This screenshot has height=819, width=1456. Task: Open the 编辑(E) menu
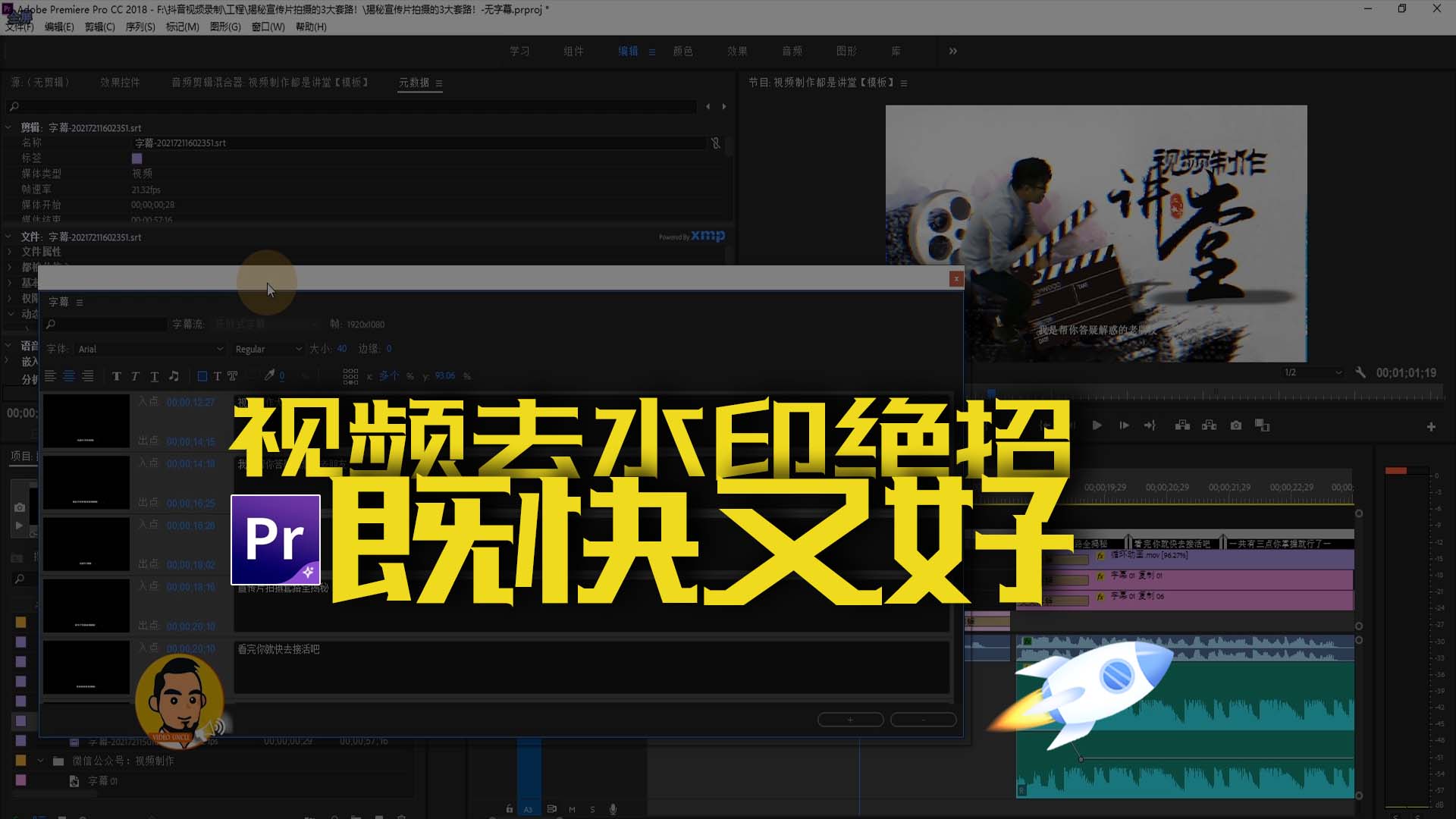59,27
